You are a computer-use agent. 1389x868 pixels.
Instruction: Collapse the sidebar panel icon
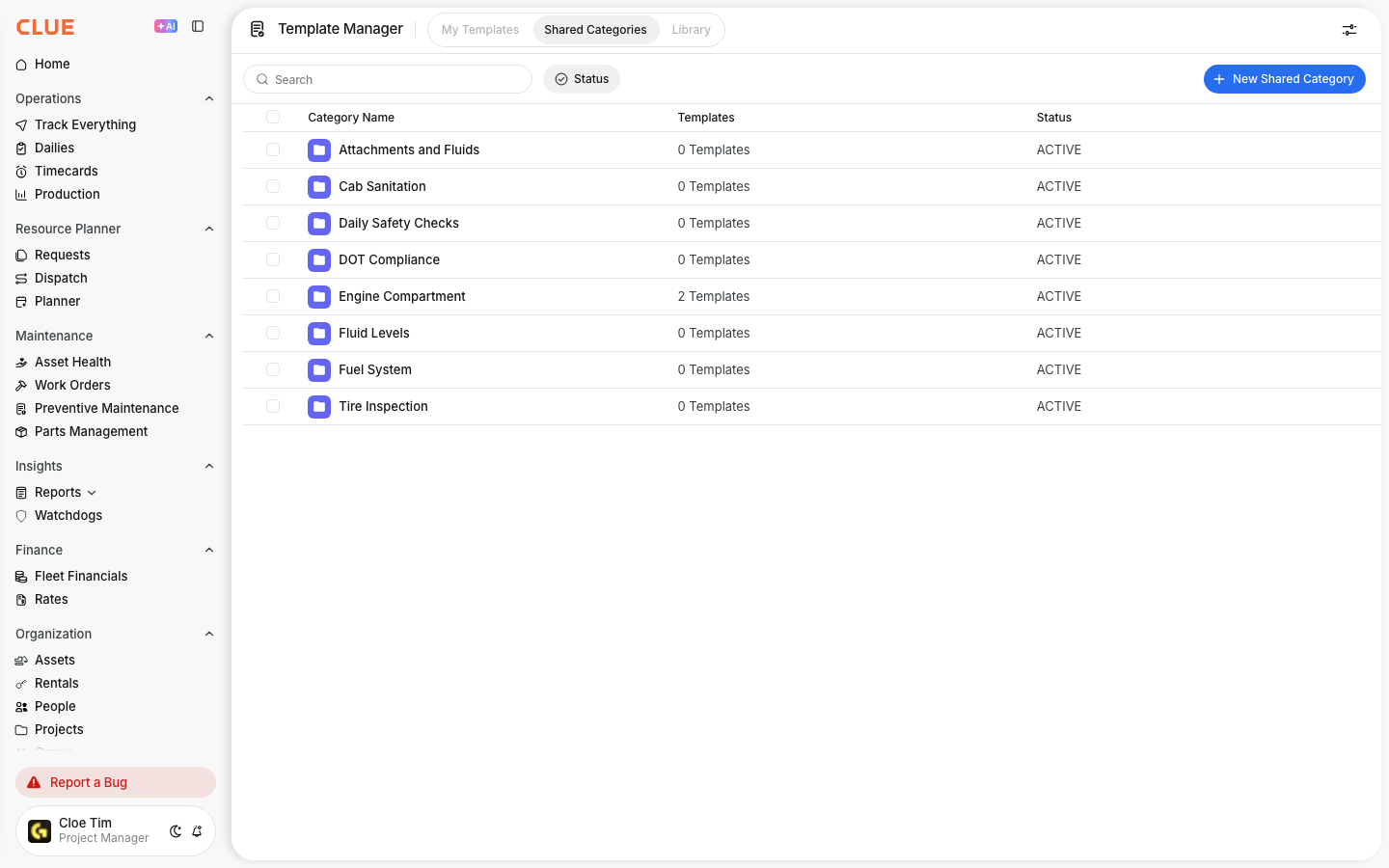click(198, 27)
